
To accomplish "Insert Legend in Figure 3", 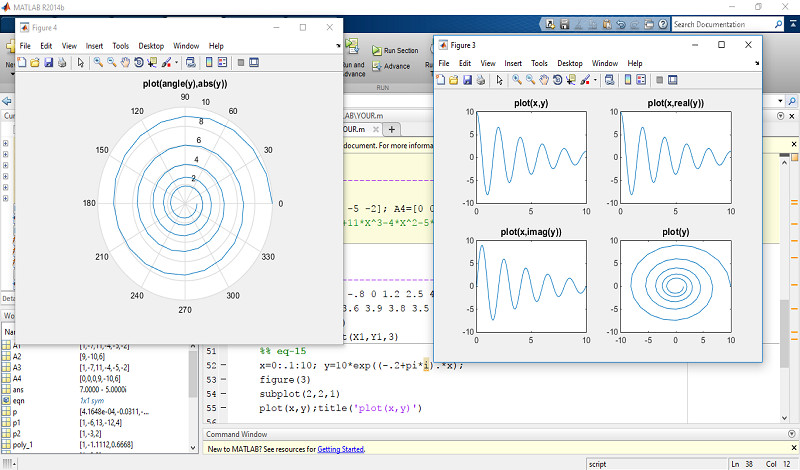I will click(641, 80).
